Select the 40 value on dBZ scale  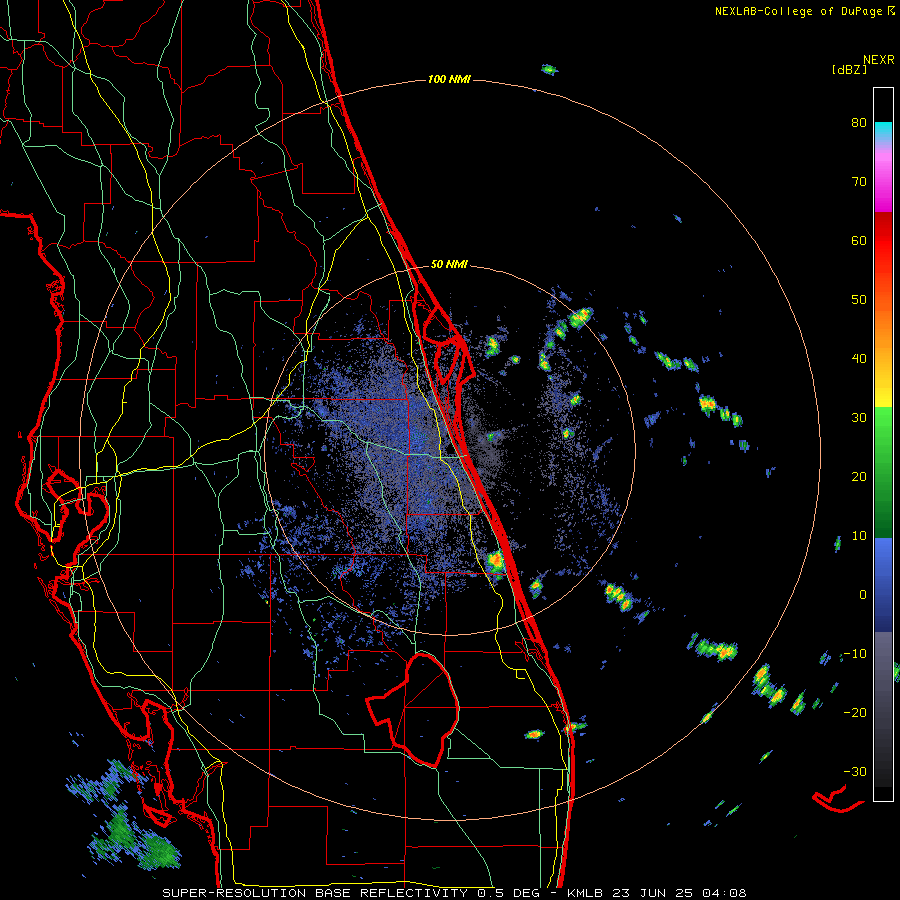[x=859, y=359]
